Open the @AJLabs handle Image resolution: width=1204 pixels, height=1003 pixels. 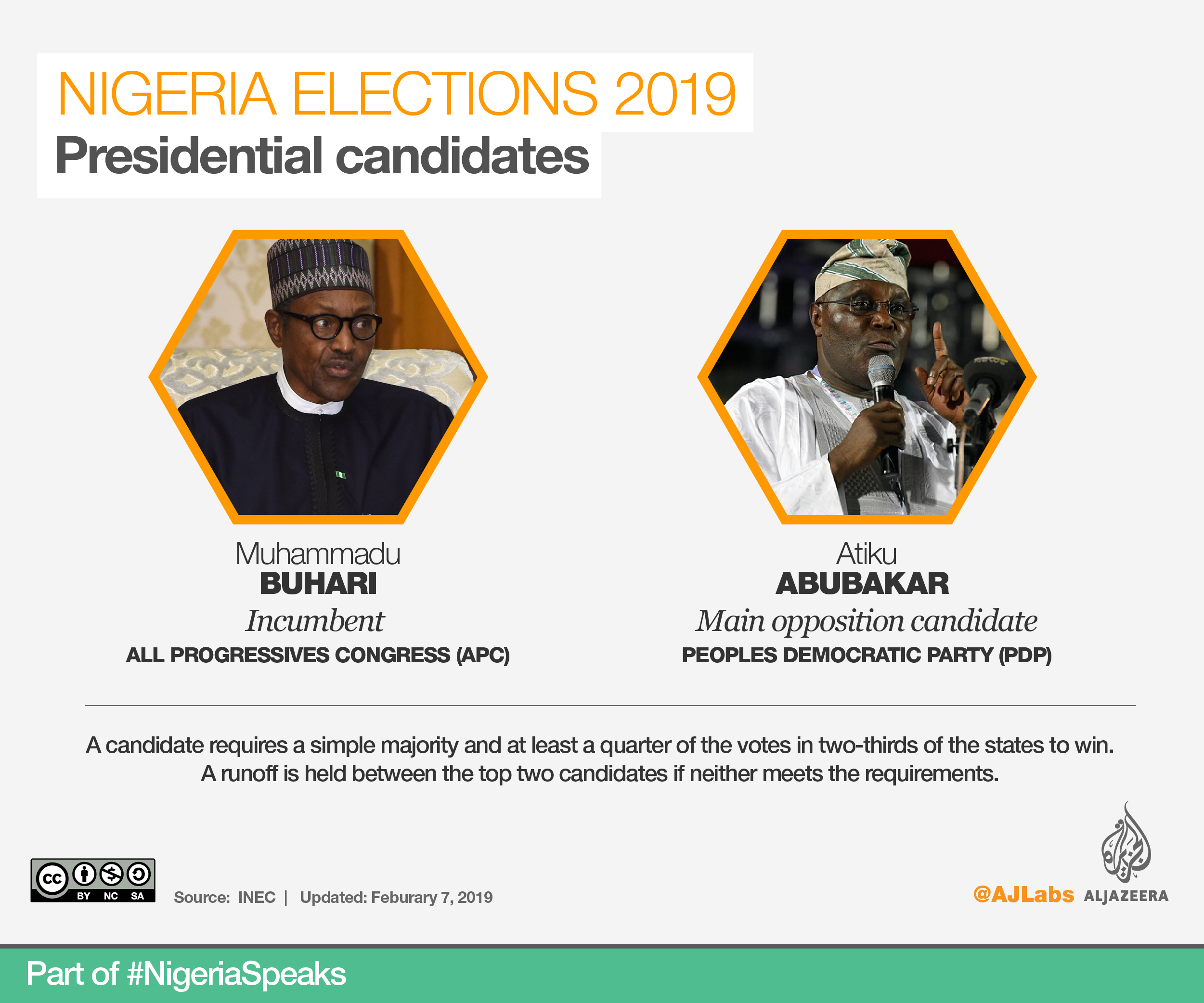pyautogui.click(x=1023, y=895)
